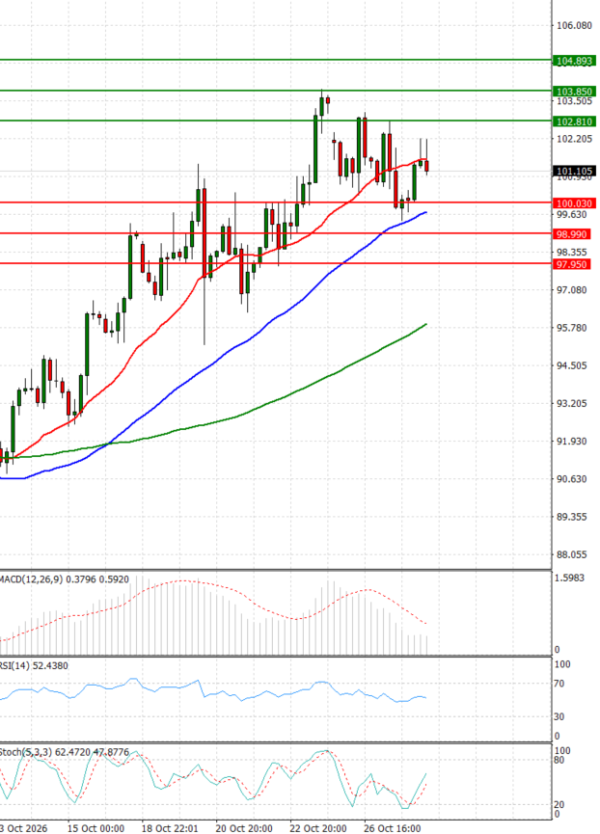The width and height of the screenshot is (600, 834).
Task: Click the 98.990 red support label
Action: point(572,234)
